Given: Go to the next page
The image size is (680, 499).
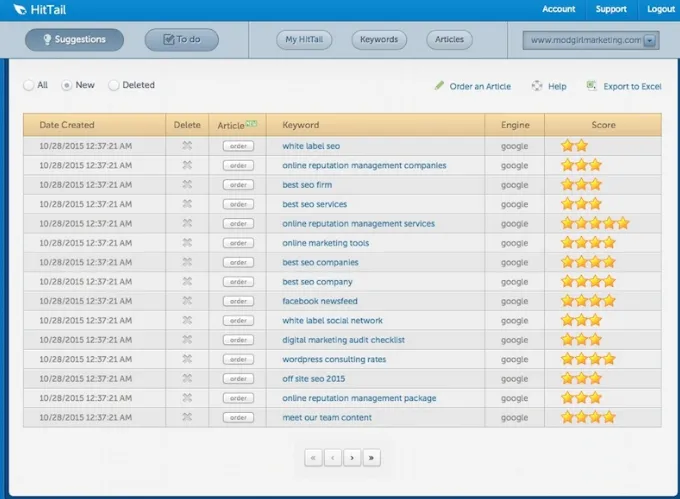Looking at the screenshot, I should click(352, 457).
